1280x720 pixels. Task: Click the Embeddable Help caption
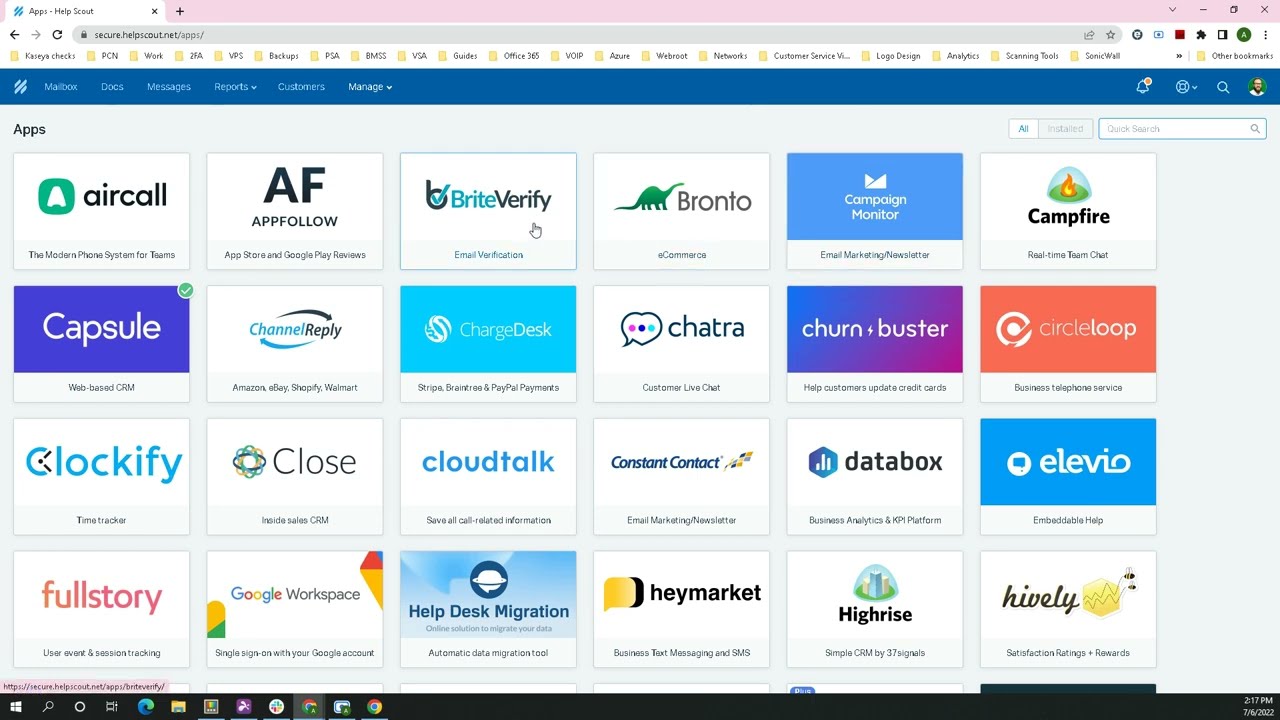[1068, 520]
